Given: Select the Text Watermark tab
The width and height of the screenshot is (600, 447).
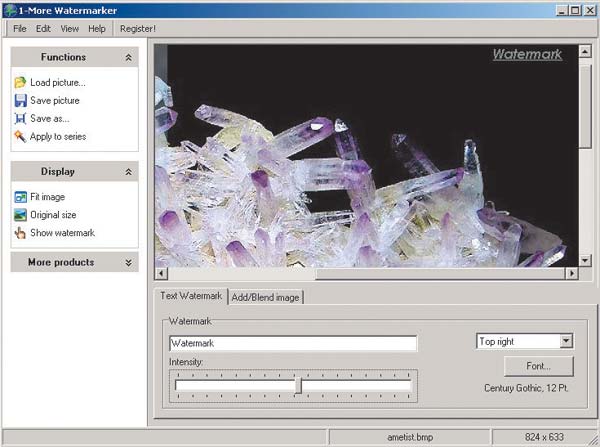Looking at the screenshot, I should click(x=191, y=296).
